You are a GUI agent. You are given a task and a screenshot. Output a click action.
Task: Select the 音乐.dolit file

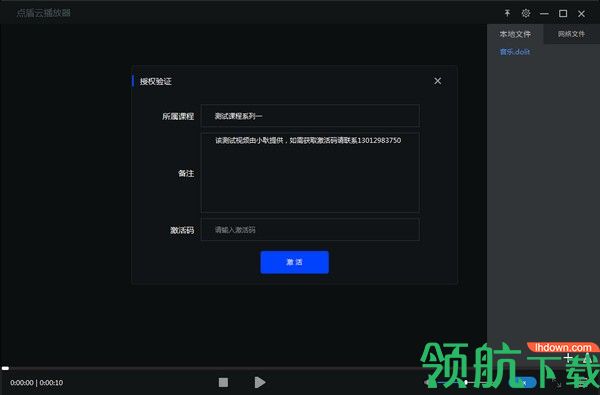point(515,52)
